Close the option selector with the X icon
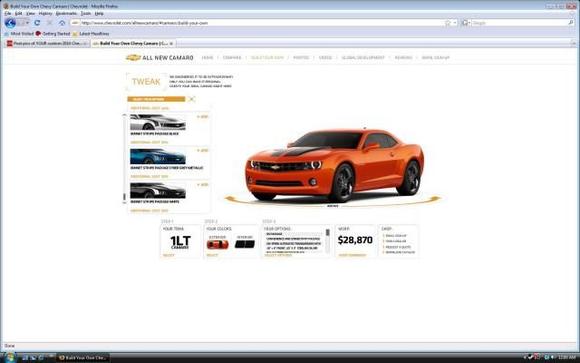Image resolution: width=580 pixels, height=363 pixels. tap(191, 99)
